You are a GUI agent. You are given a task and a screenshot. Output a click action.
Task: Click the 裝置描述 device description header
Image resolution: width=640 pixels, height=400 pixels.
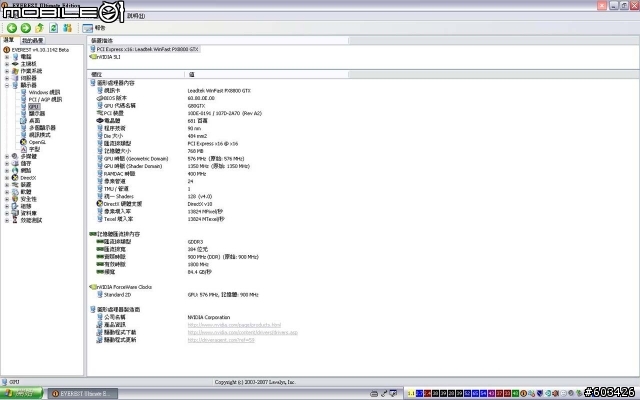click(218, 40)
